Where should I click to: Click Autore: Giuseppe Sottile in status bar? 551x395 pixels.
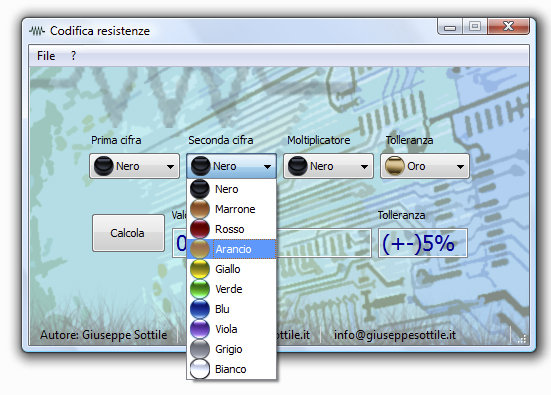[x=104, y=335]
